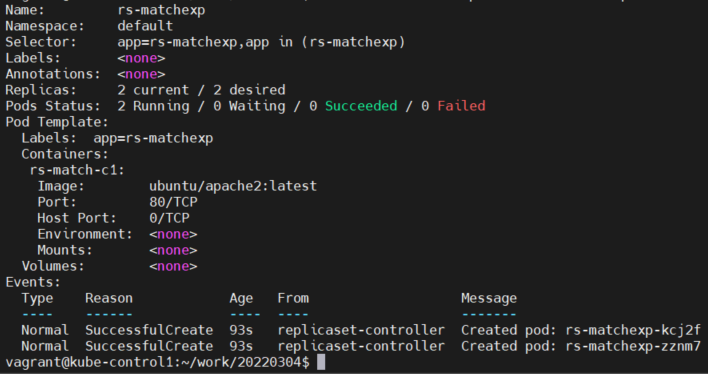708x374 pixels.
Task: Place cursor at the terminal cursor block
Action: (321, 362)
